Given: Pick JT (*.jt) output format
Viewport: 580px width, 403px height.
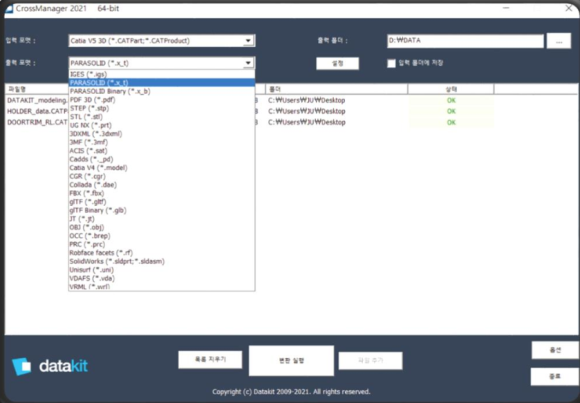Looking at the screenshot, I should [x=162, y=219].
